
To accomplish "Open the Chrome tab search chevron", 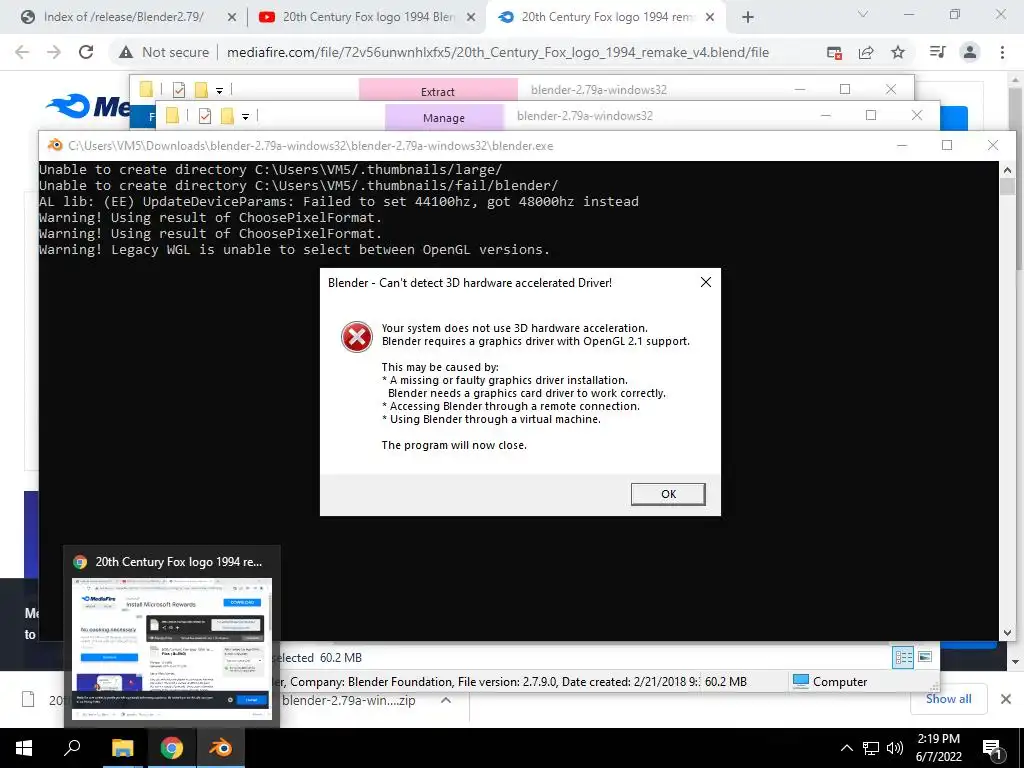I will coord(863,14).
